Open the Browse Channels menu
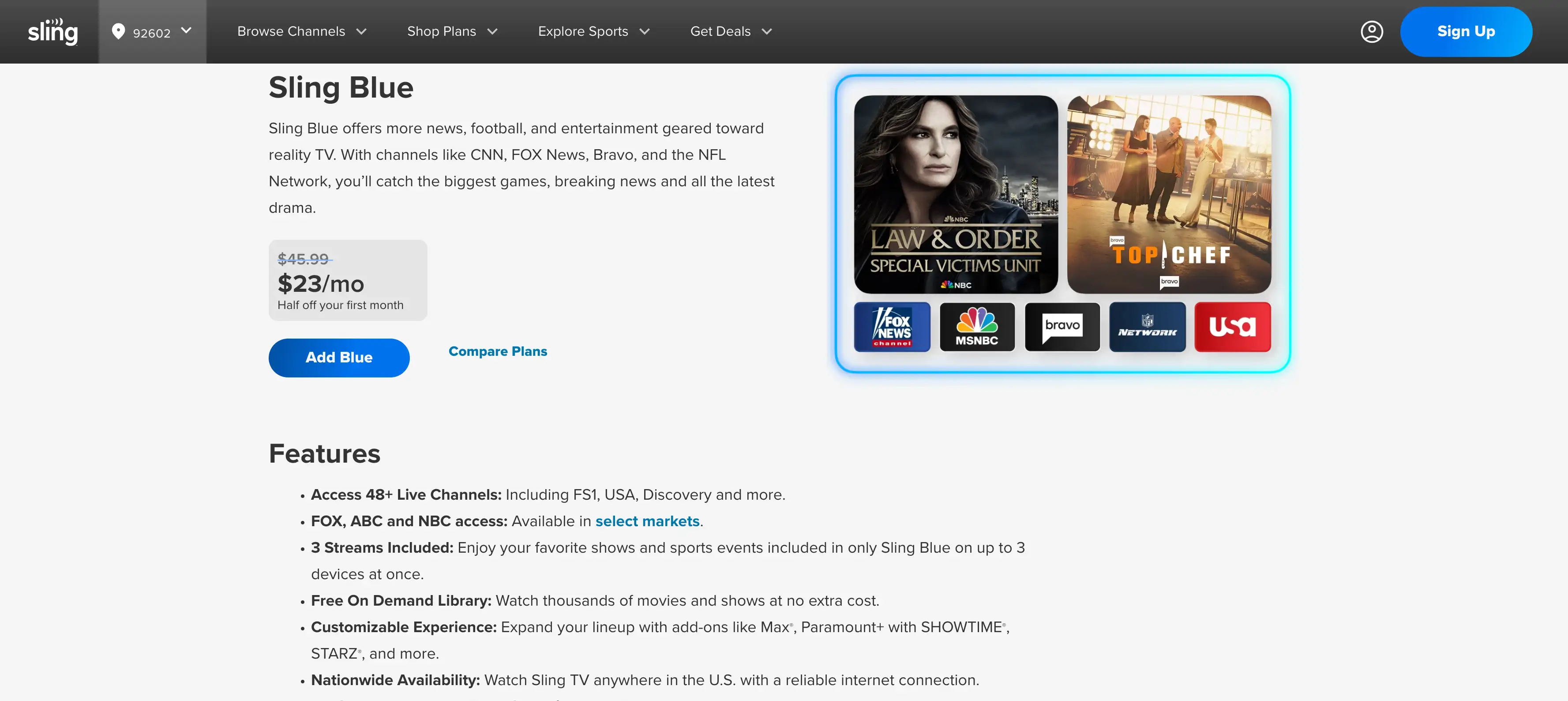The width and height of the screenshot is (1568, 701). click(x=291, y=31)
